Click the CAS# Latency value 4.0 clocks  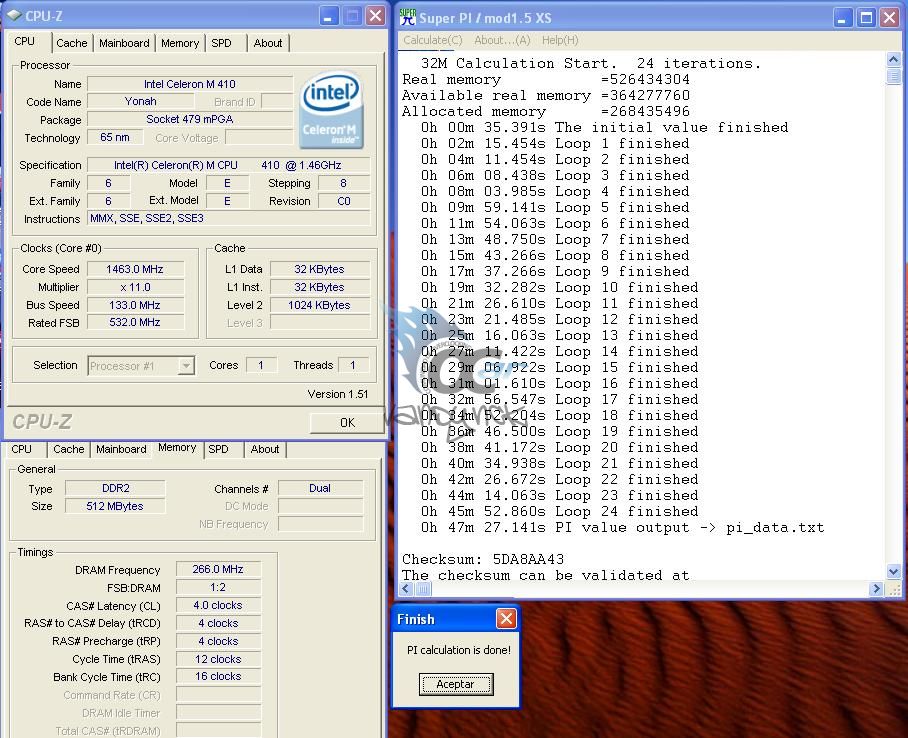218,605
